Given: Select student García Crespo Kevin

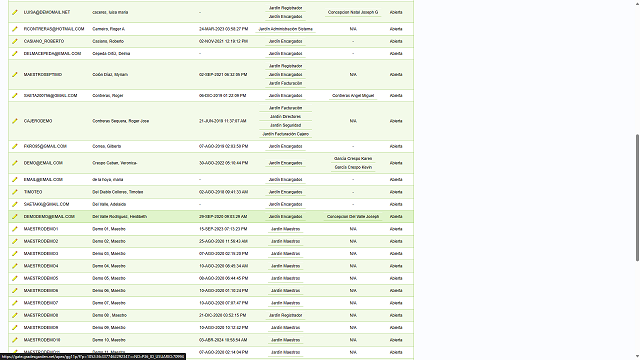Looking at the screenshot, I should 353,167.
